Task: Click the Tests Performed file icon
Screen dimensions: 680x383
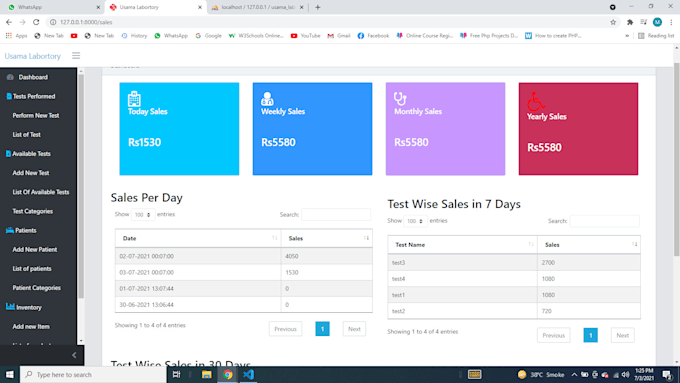Action: point(9,96)
